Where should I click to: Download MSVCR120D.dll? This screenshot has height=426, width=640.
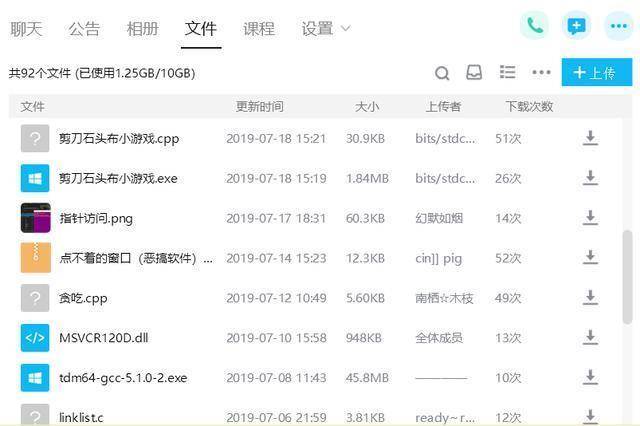[590, 337]
